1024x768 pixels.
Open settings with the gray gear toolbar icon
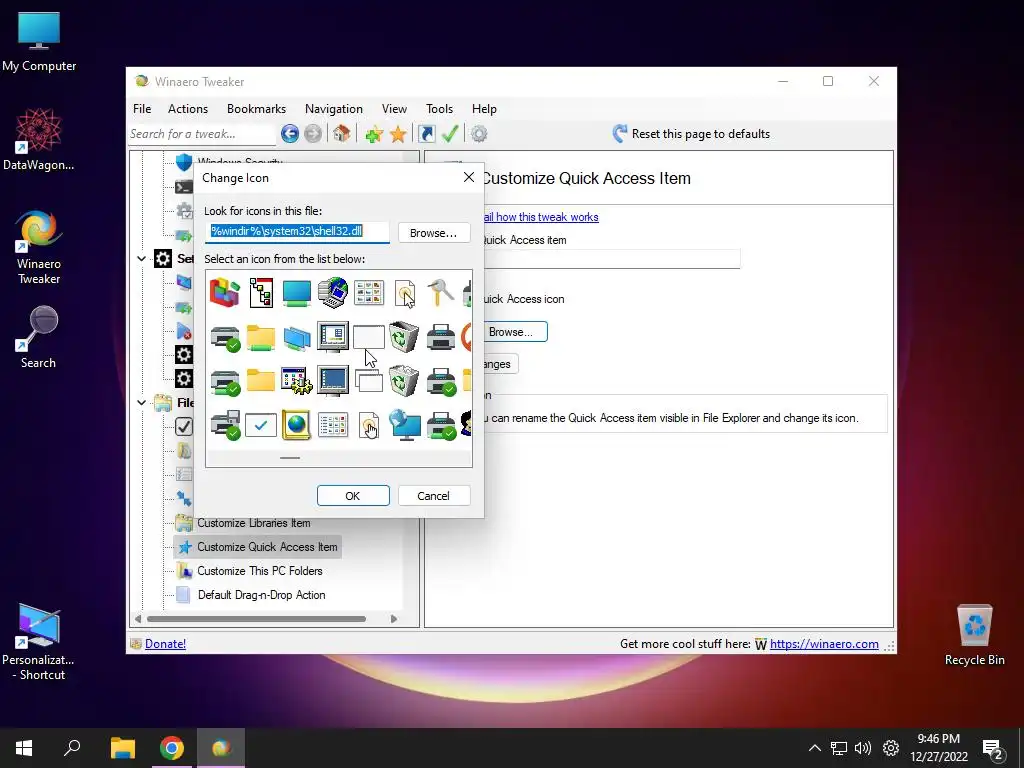(x=479, y=134)
